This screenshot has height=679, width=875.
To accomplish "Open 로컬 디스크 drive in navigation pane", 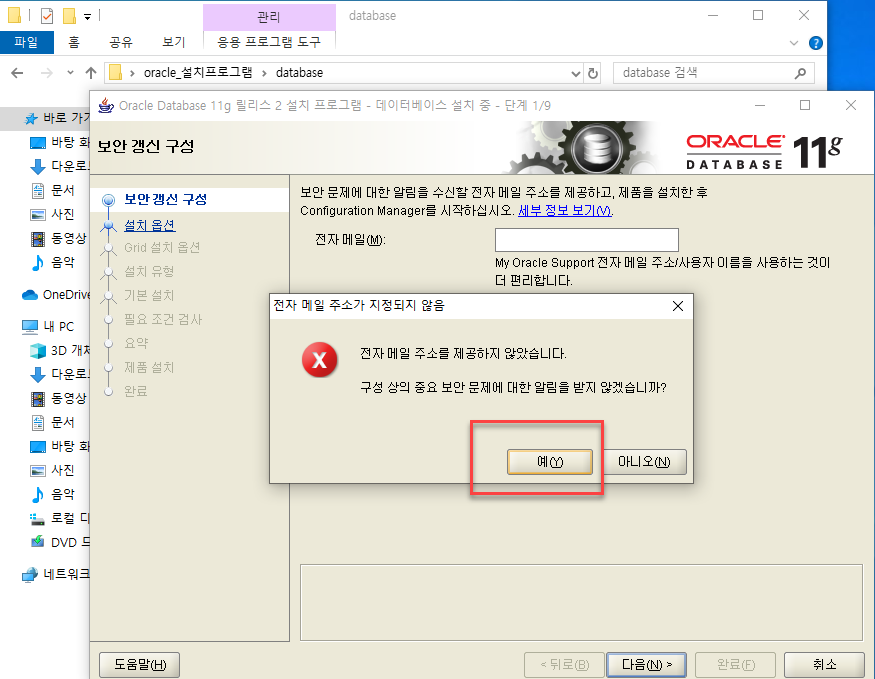I will click(58, 518).
